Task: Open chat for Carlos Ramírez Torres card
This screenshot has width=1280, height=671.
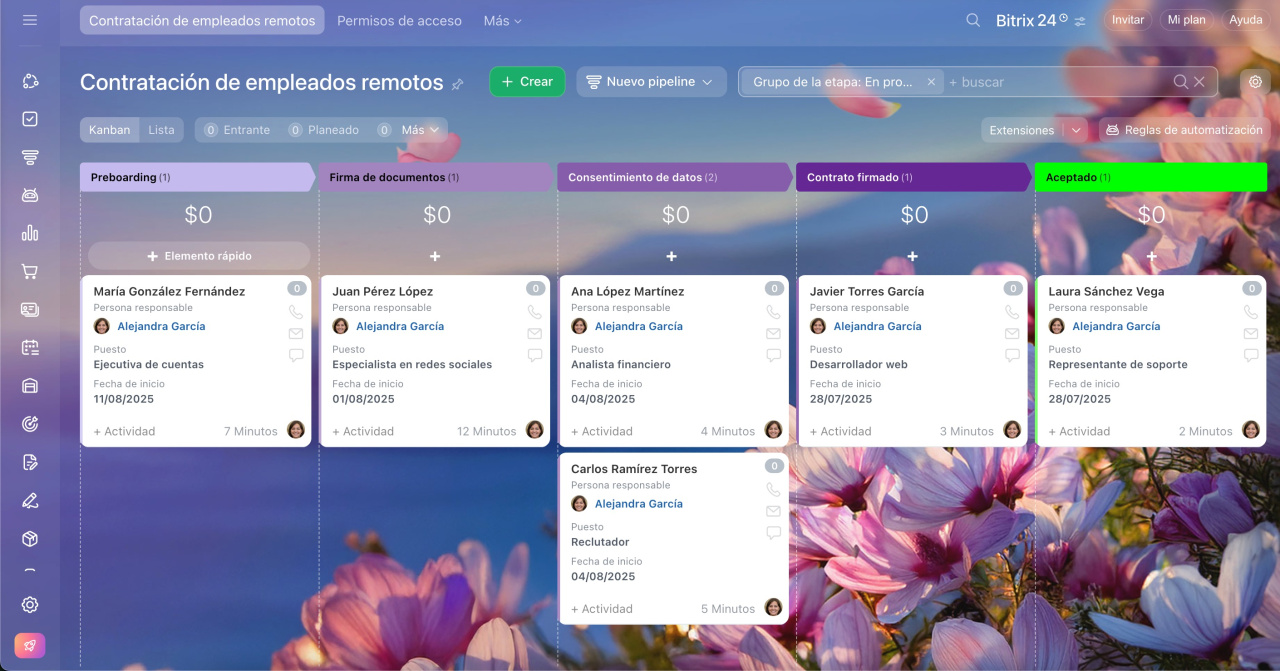Action: (773, 533)
